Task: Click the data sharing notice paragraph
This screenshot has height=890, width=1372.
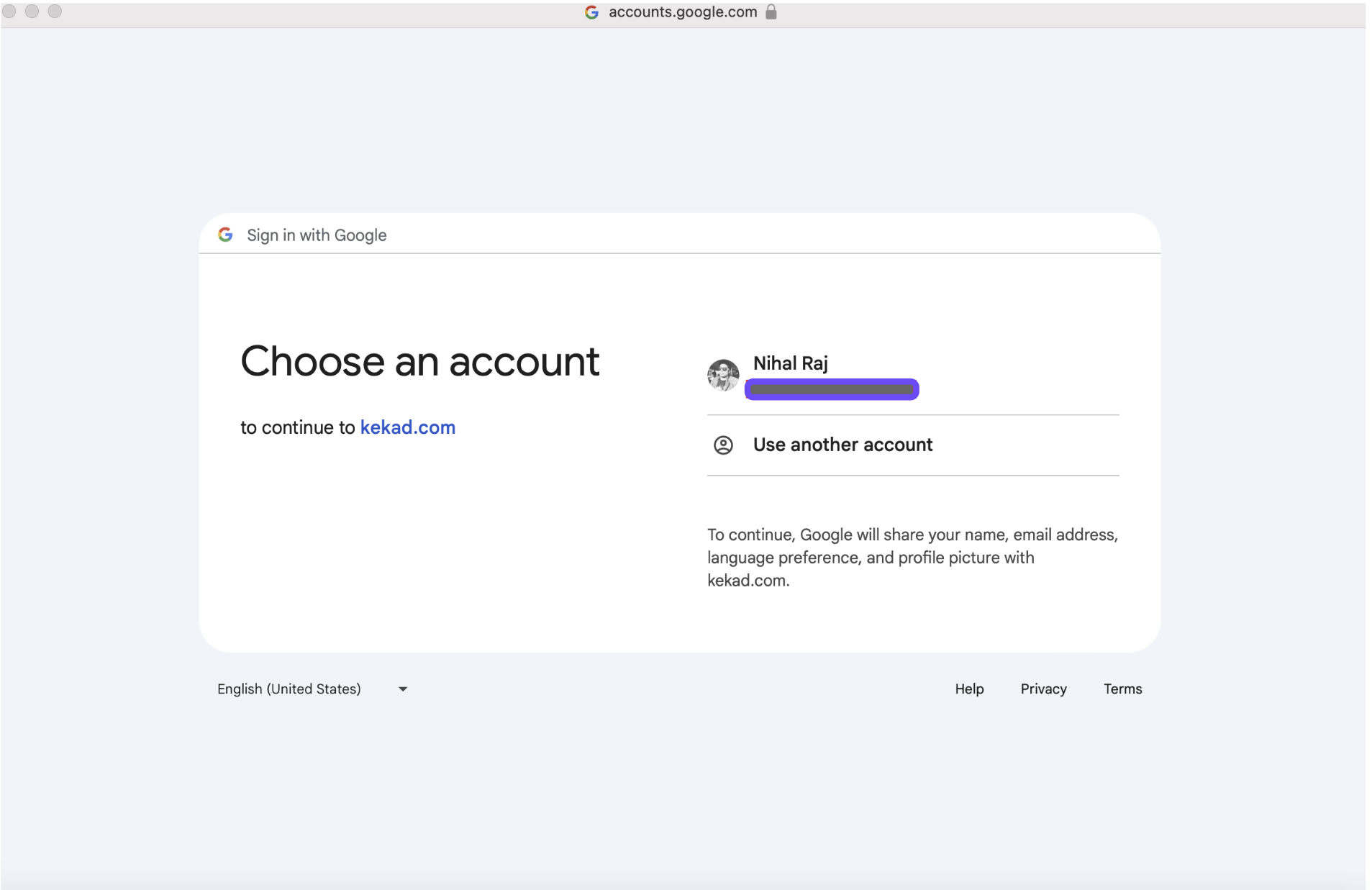Action: click(x=912, y=558)
